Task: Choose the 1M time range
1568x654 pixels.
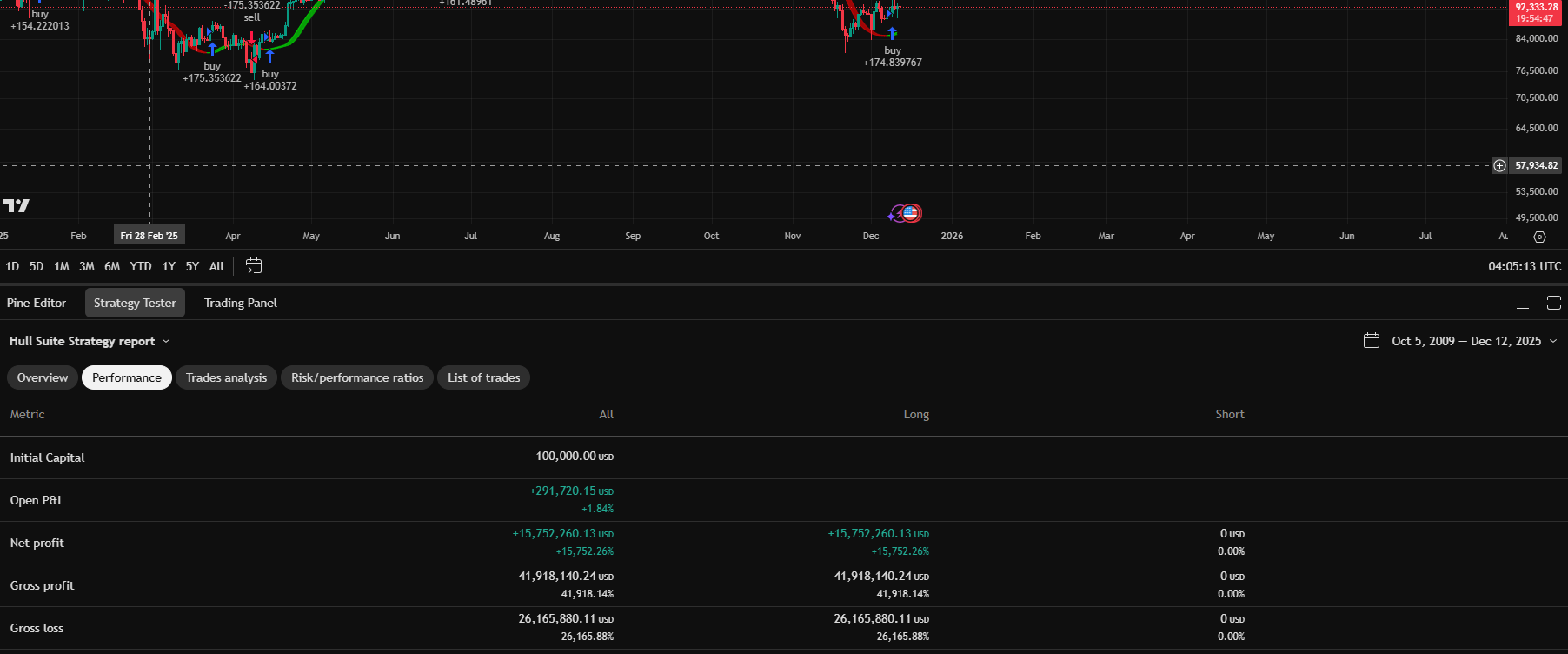Action: [x=62, y=266]
